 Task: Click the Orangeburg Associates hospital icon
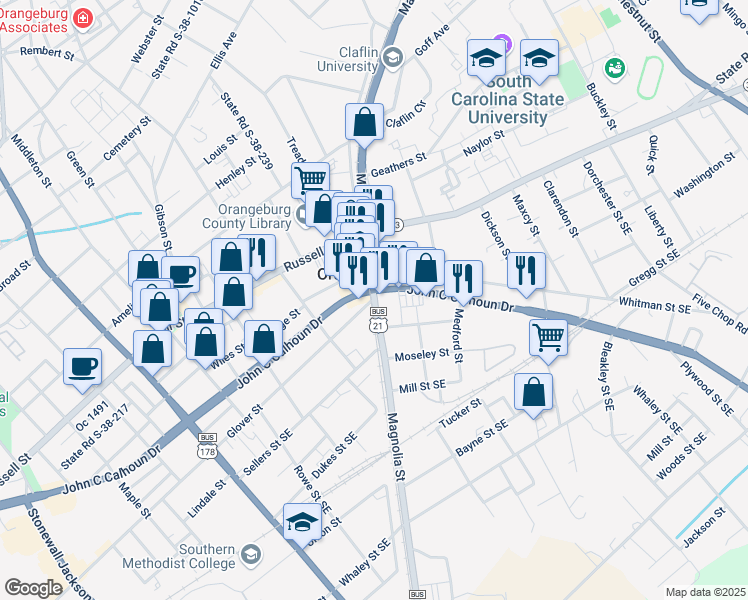tap(83, 19)
